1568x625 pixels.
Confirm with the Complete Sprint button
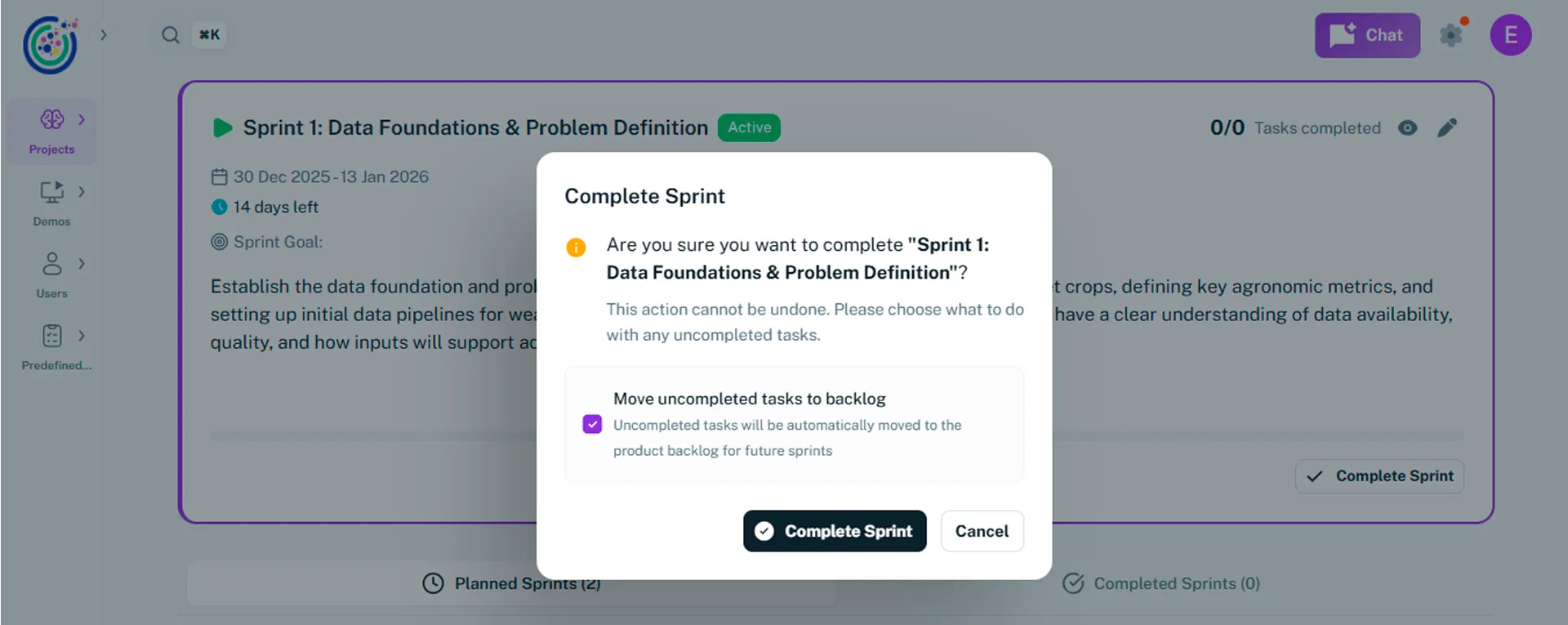pos(834,531)
